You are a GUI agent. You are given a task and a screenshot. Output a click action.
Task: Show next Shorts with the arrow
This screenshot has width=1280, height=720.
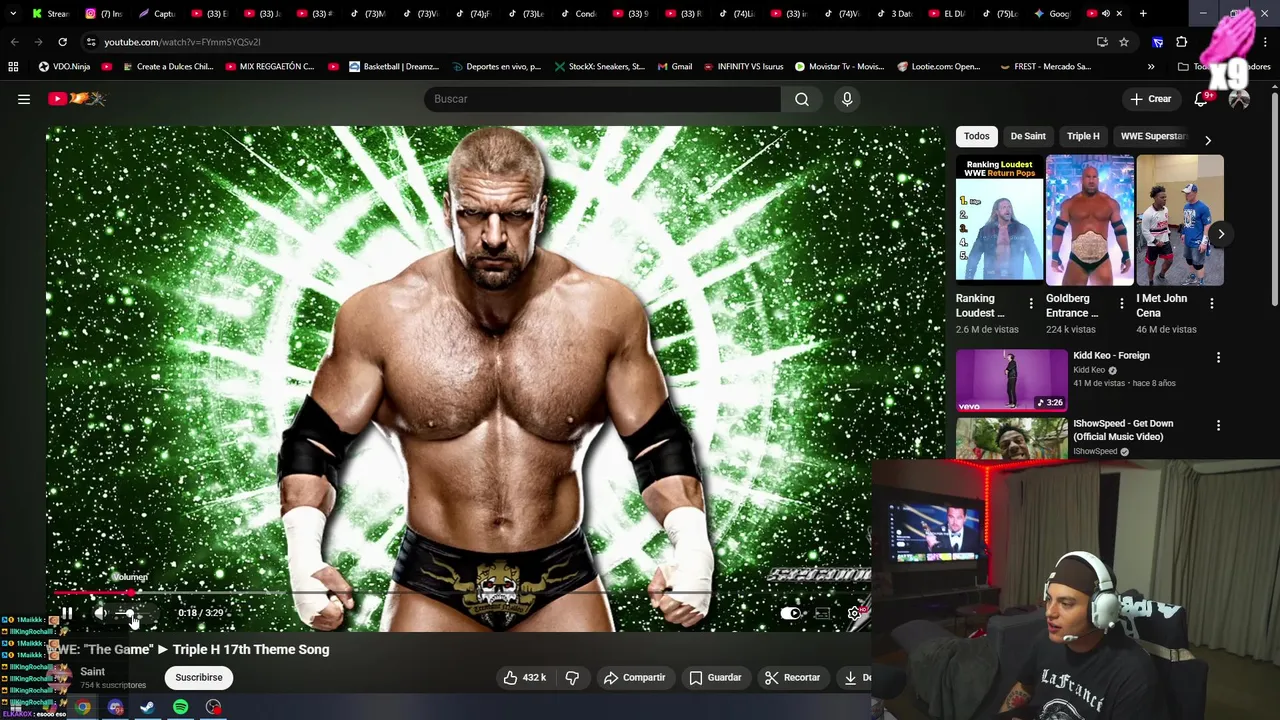pos(1221,234)
